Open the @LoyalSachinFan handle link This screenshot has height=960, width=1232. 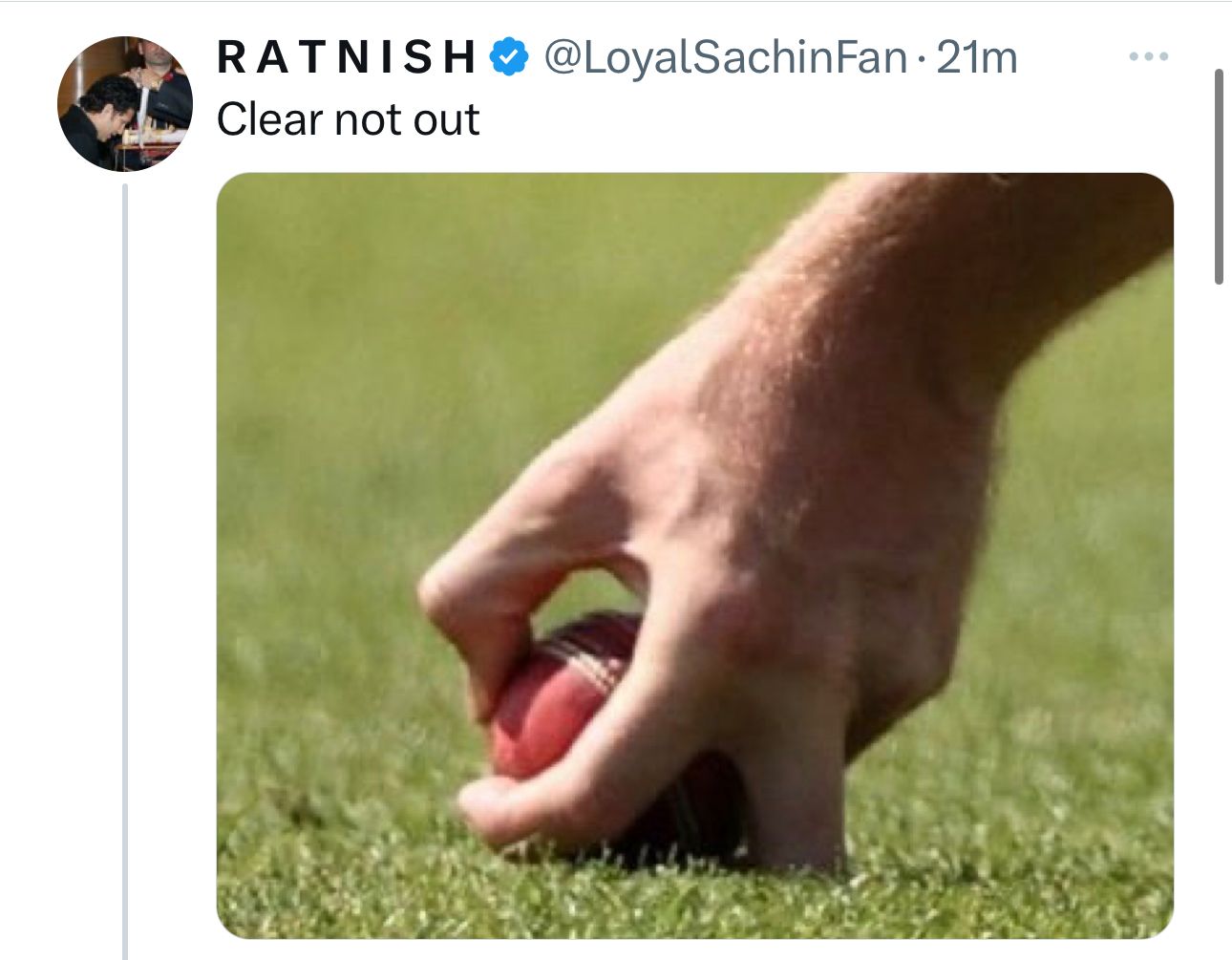(725, 57)
